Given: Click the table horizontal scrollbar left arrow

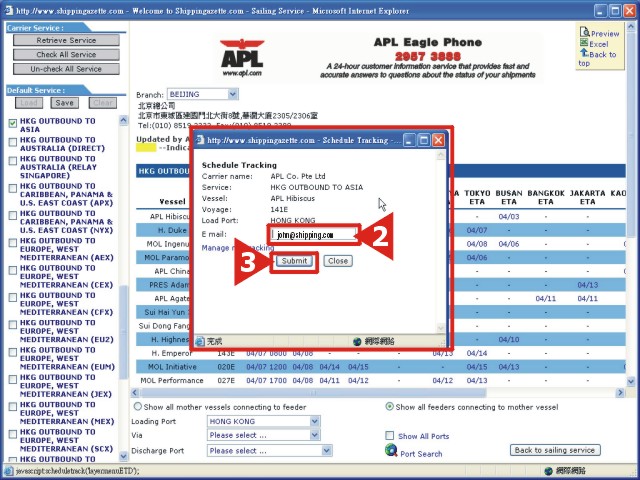Looking at the screenshot, I should pos(135,393).
